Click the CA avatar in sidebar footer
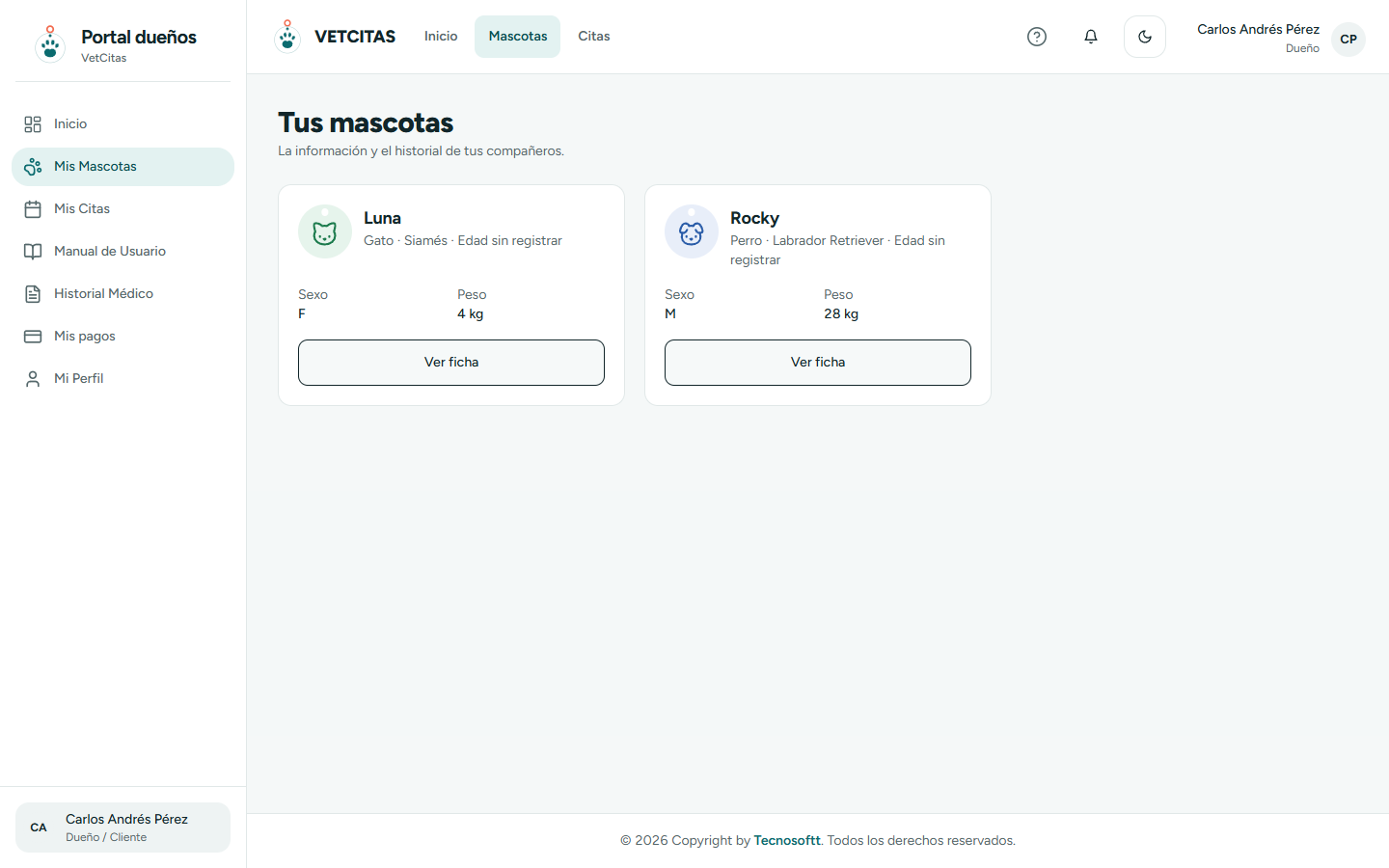Screen dimensions: 1389x868 tap(39, 827)
